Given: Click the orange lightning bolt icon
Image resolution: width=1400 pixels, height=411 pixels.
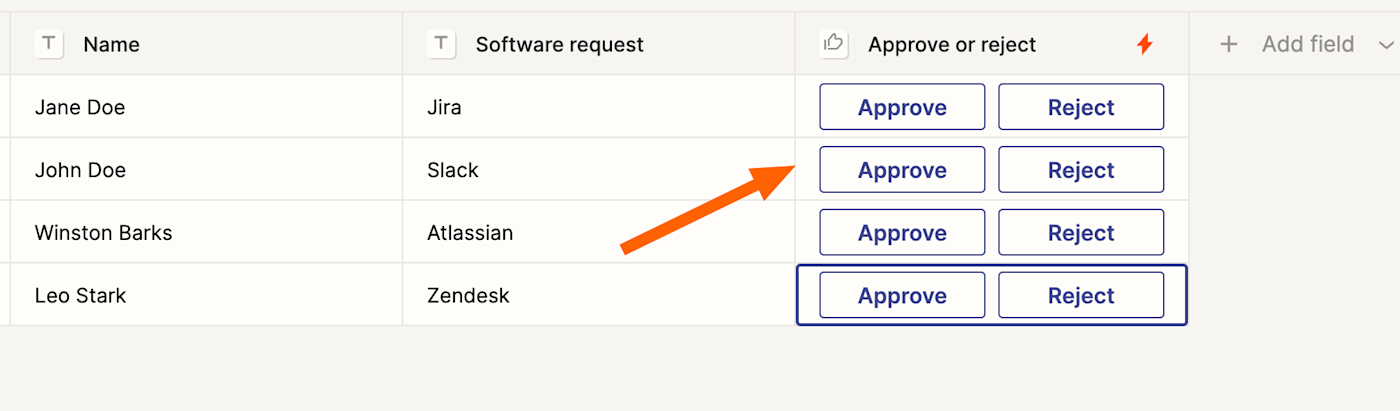Looking at the screenshot, I should pos(1145,44).
